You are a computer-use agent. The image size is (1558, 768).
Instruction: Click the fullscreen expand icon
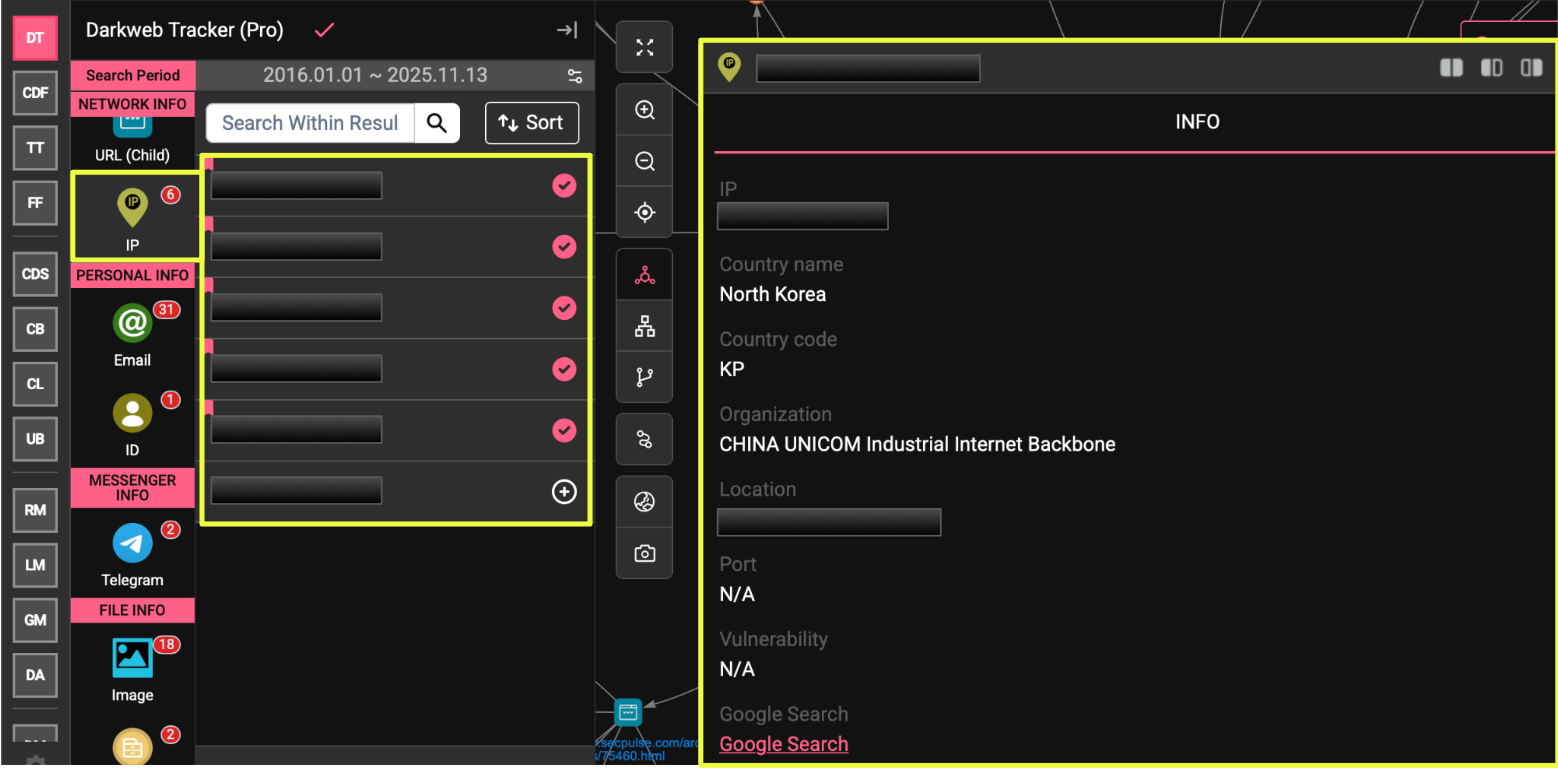[x=645, y=47]
